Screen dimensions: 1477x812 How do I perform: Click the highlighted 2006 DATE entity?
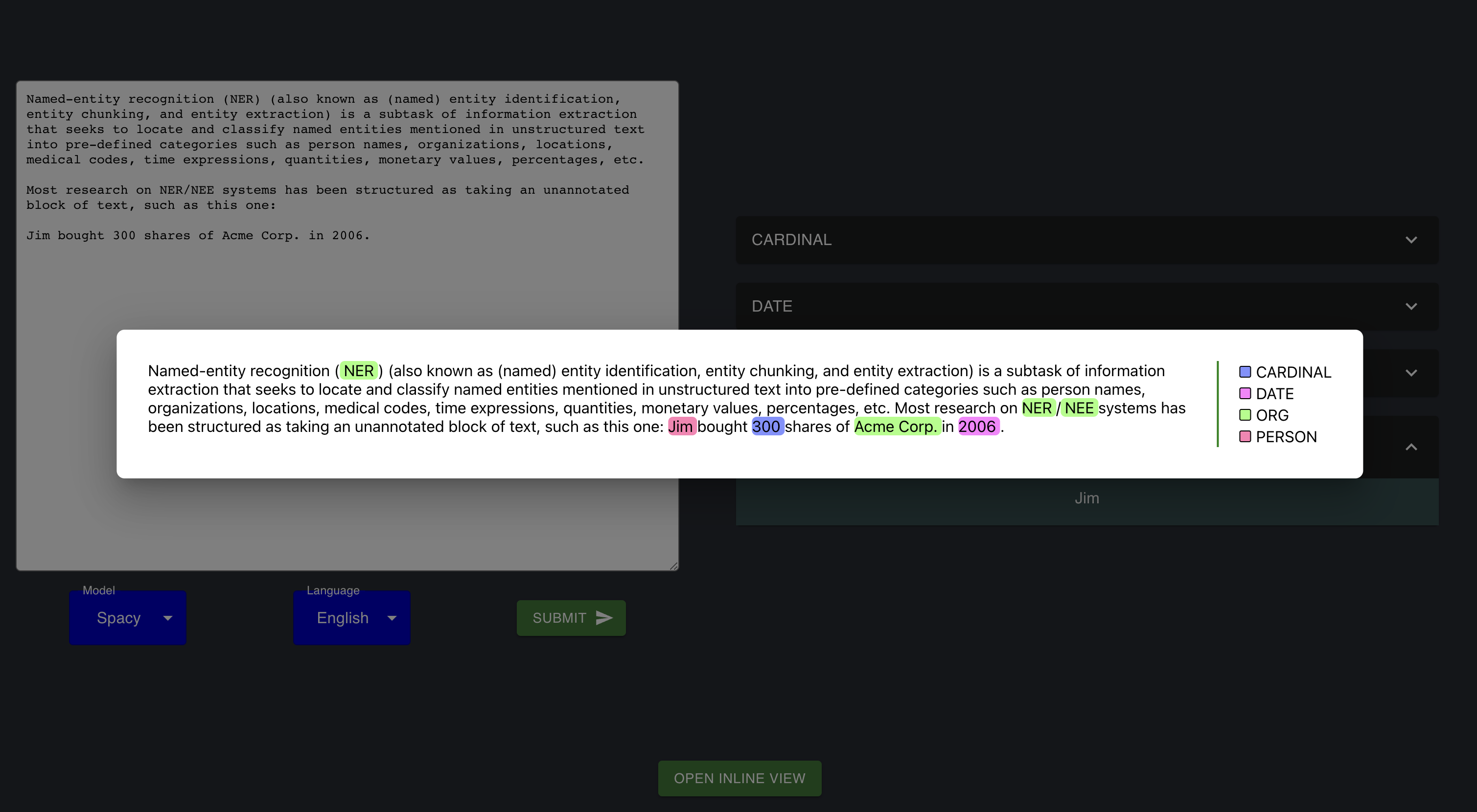click(x=975, y=427)
